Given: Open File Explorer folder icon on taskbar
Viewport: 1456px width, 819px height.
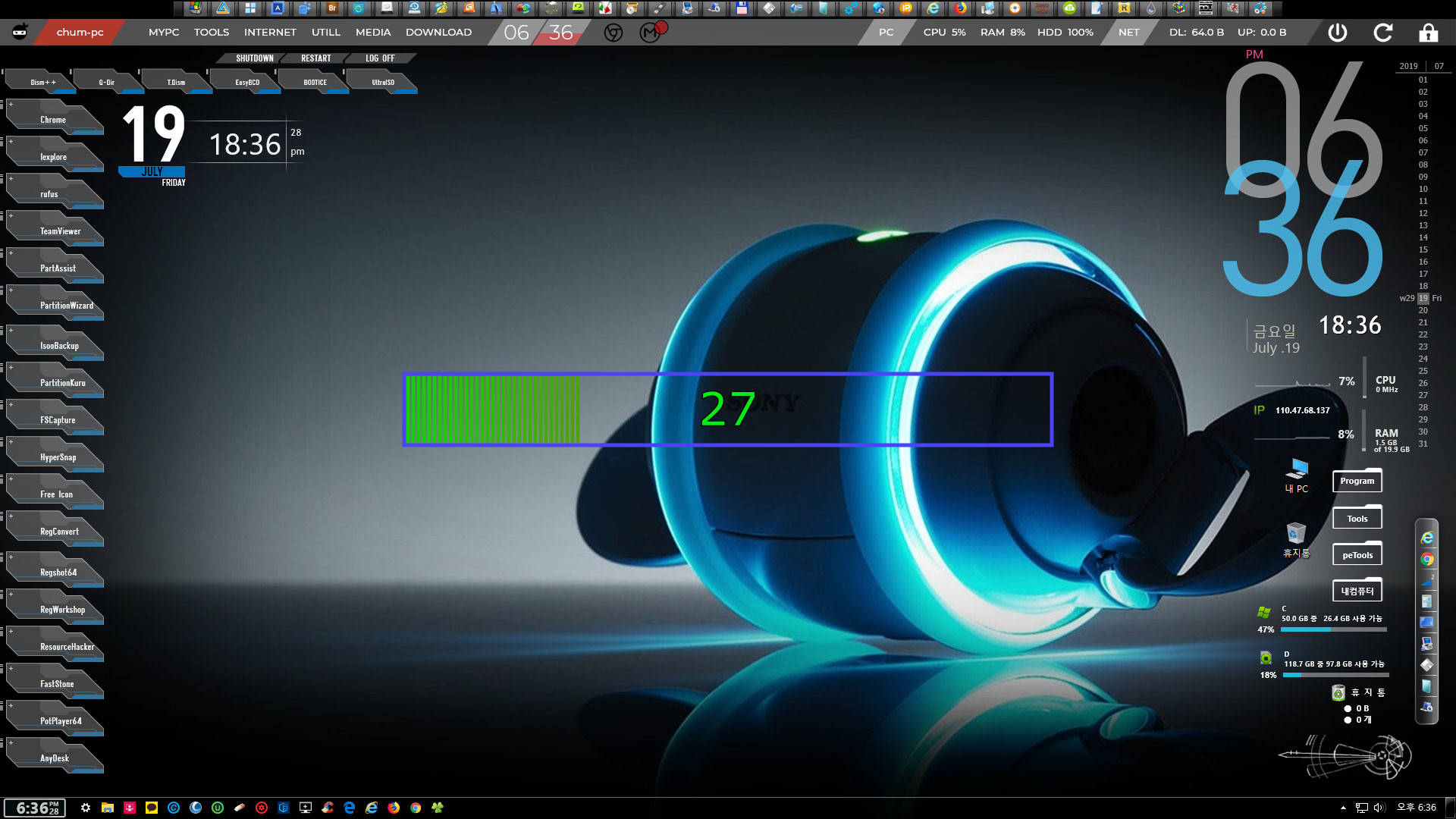Looking at the screenshot, I should pos(108,808).
